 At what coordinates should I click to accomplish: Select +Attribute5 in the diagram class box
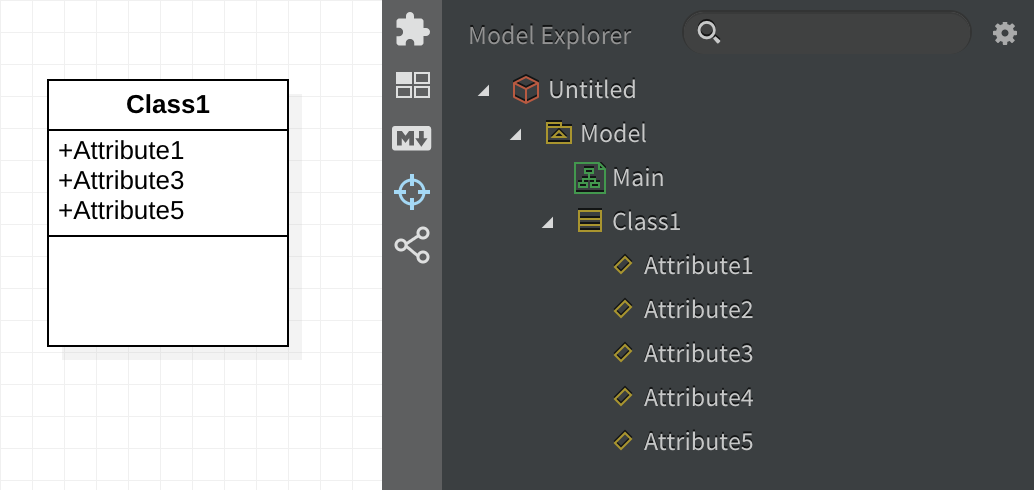pyautogui.click(x=121, y=210)
